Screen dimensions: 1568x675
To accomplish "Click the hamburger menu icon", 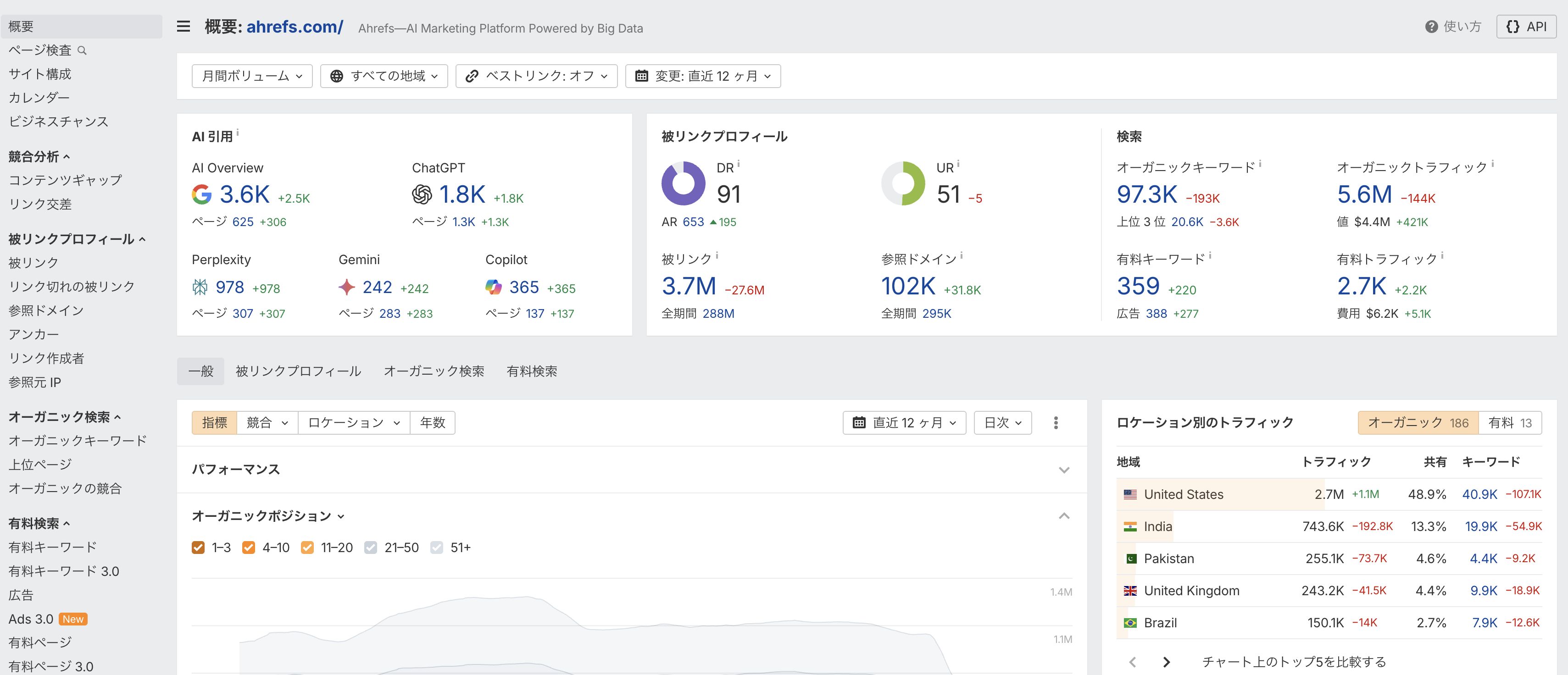I will [x=183, y=26].
